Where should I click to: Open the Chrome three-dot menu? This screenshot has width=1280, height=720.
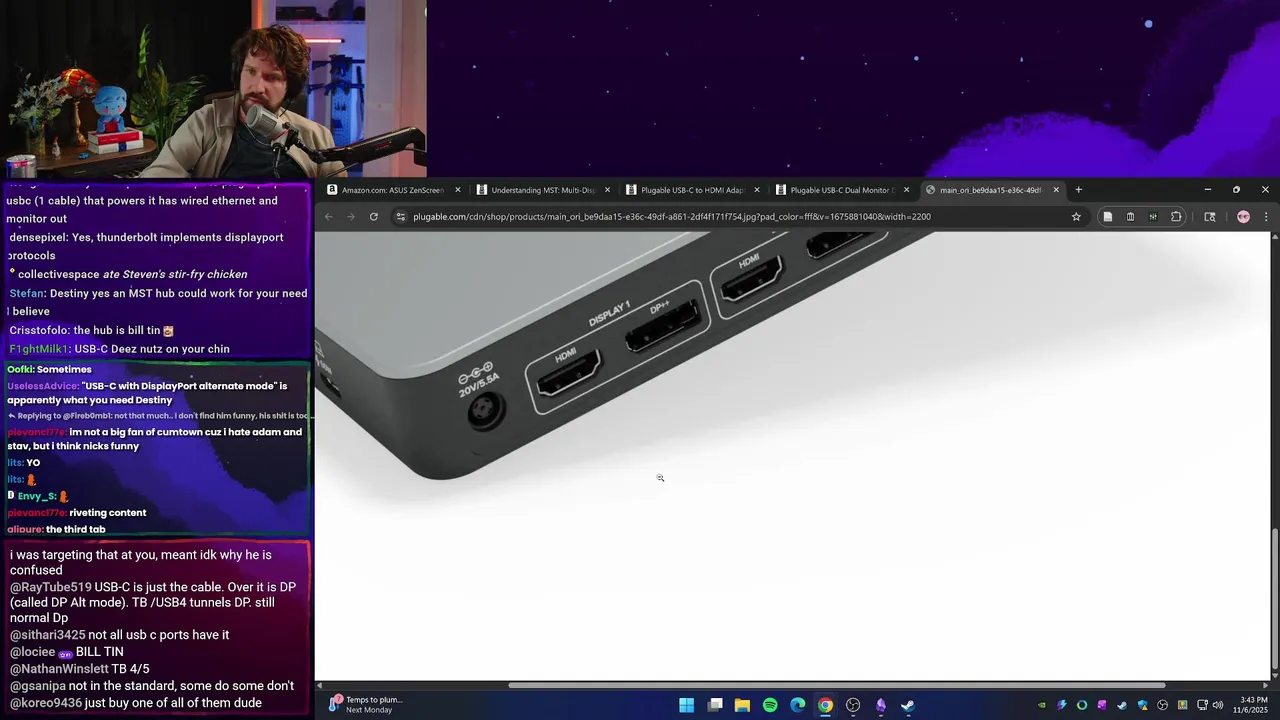(x=1266, y=216)
